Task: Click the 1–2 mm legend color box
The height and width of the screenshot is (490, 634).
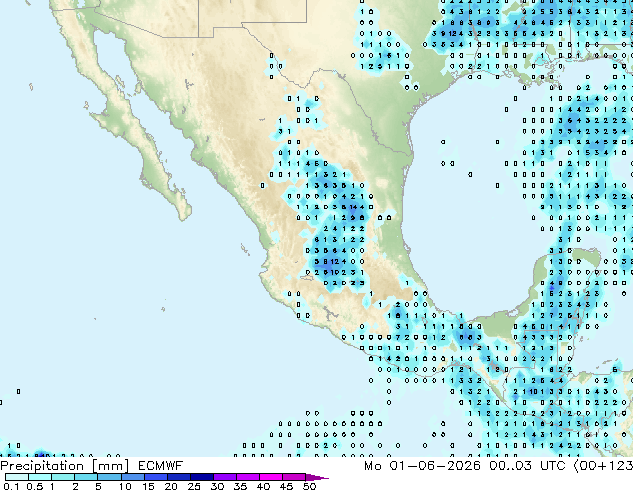Action: pos(63,477)
